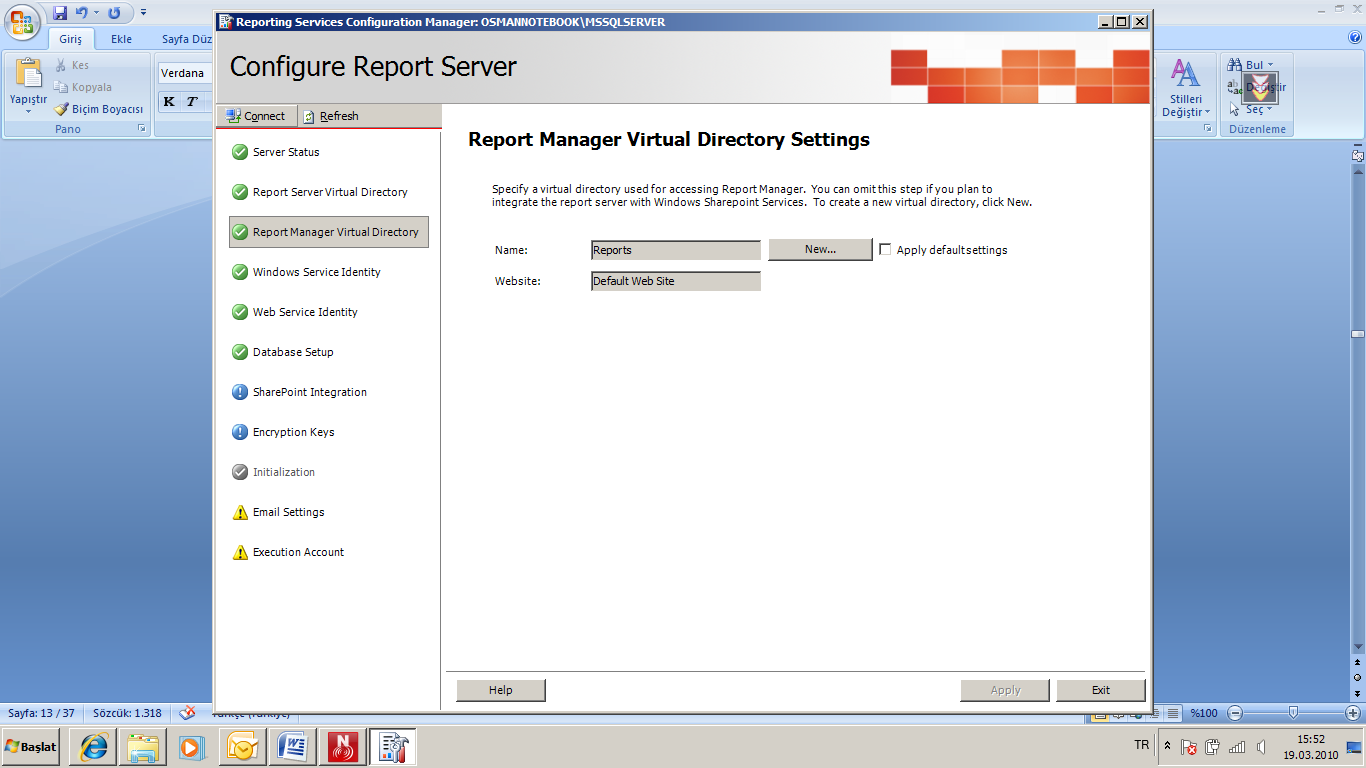The width and height of the screenshot is (1366, 768).
Task: Click zoom in plus button
Action: [x=1352, y=713]
